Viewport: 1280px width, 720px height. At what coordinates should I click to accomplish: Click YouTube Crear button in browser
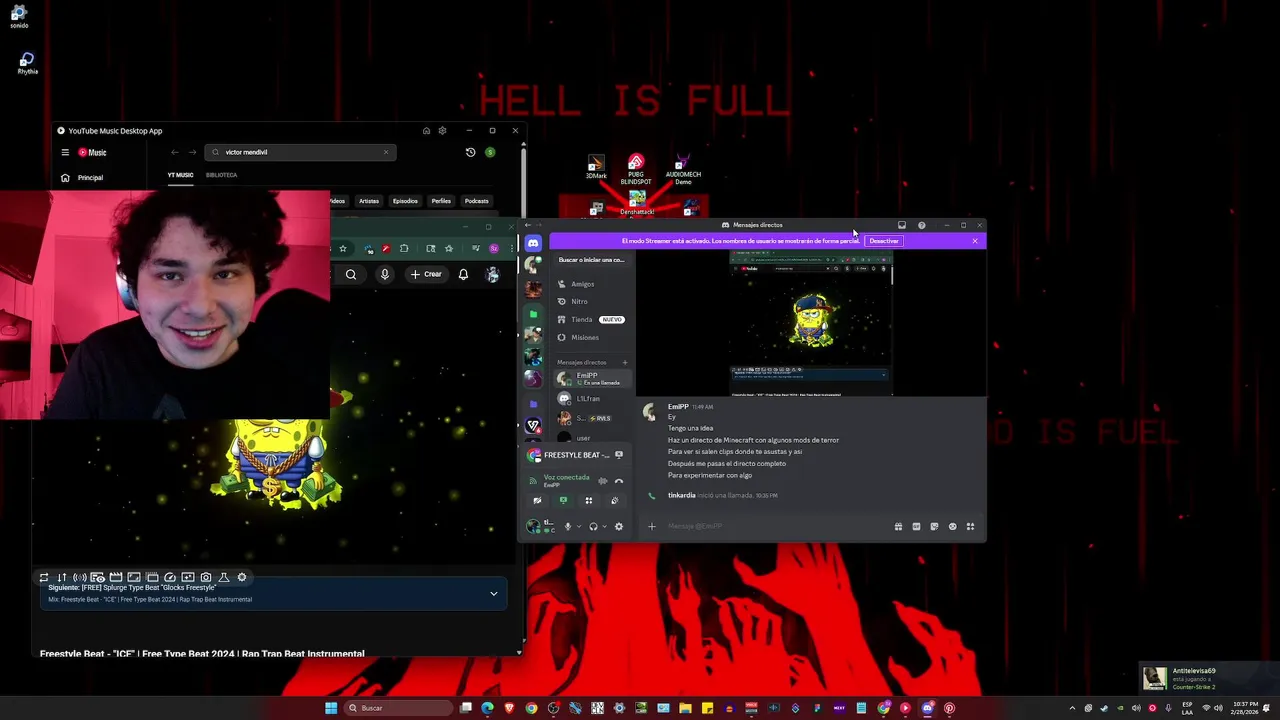coord(425,274)
